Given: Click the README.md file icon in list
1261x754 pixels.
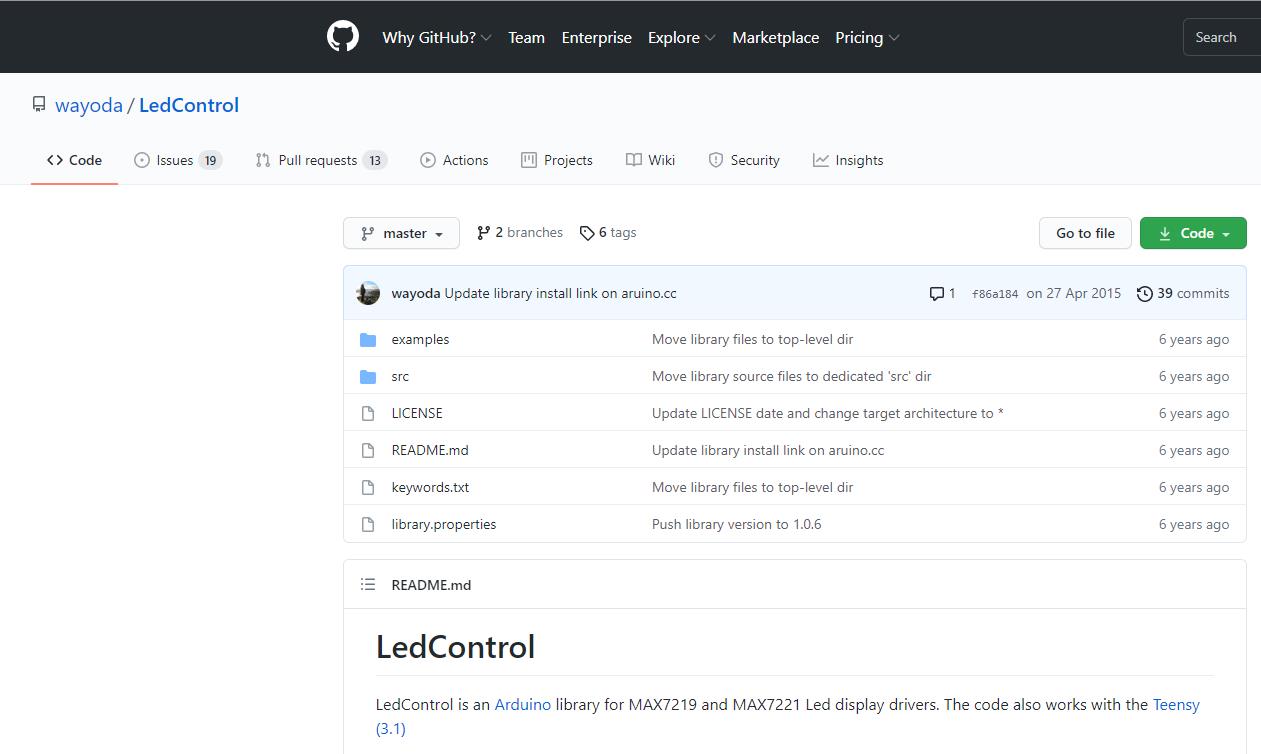Looking at the screenshot, I should pyautogui.click(x=368, y=450).
